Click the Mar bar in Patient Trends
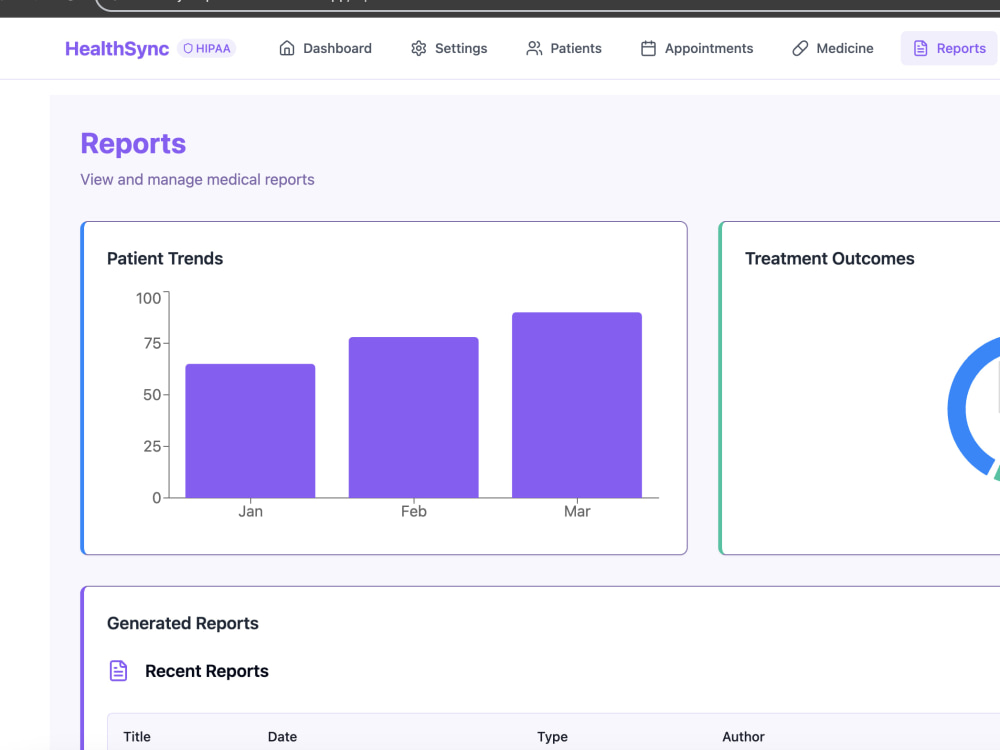1000x750 pixels. click(x=577, y=405)
